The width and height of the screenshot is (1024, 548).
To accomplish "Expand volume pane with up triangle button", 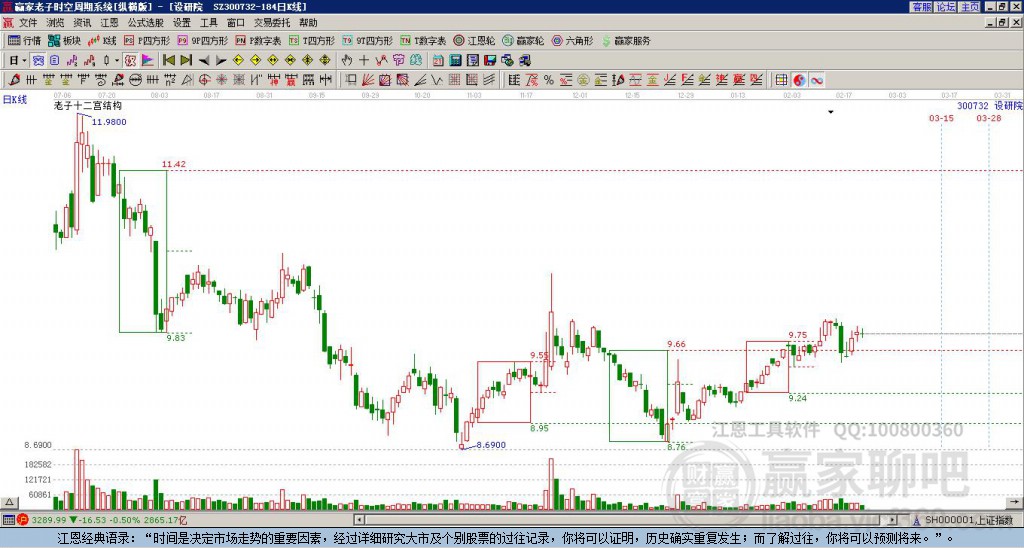I will point(8,502).
